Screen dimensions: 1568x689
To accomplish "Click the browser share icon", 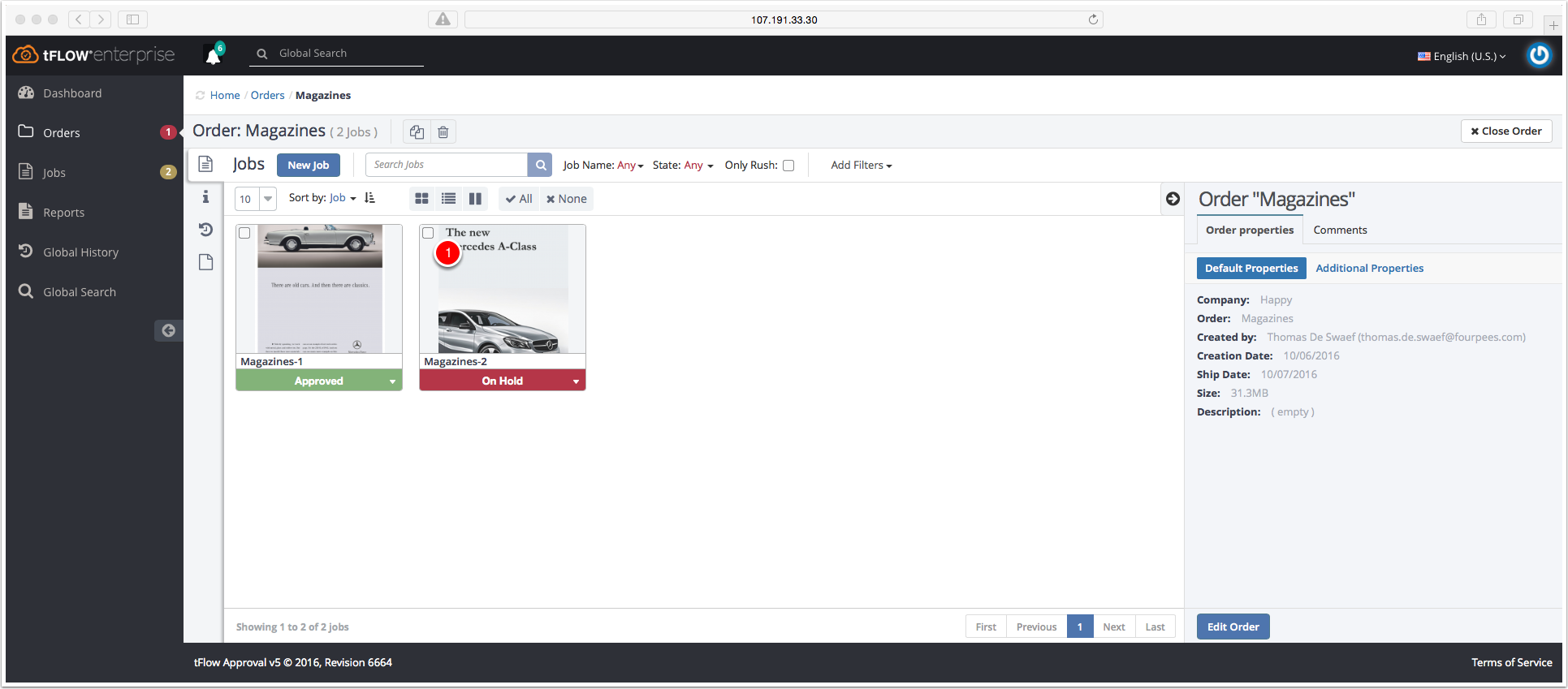I will point(1481,19).
